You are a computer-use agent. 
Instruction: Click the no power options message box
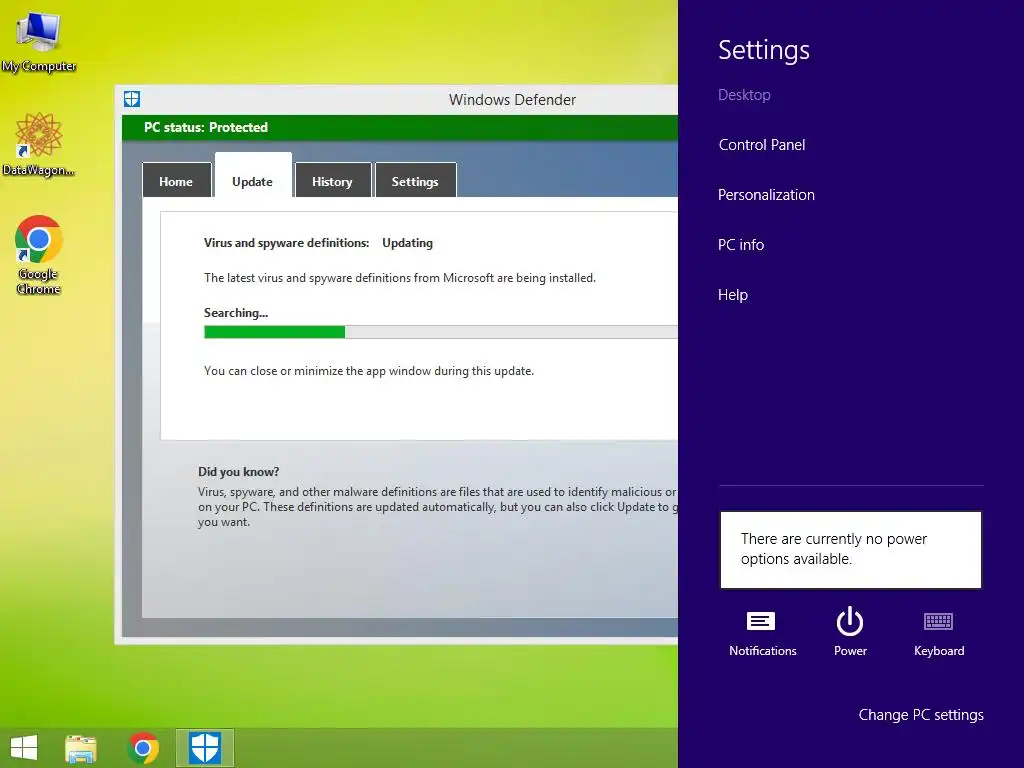(x=850, y=550)
